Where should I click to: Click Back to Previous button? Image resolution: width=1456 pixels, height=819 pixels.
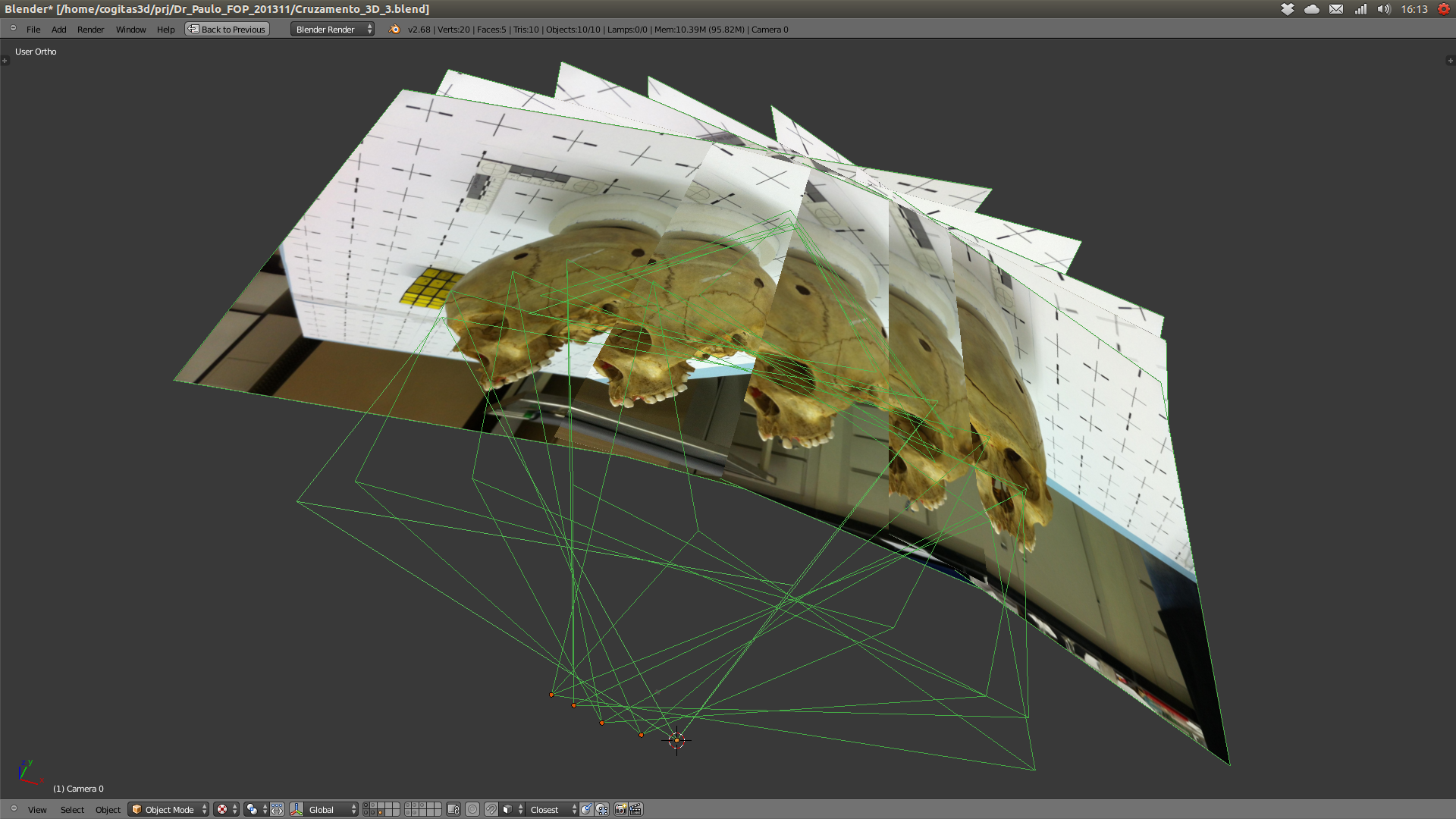(x=227, y=29)
